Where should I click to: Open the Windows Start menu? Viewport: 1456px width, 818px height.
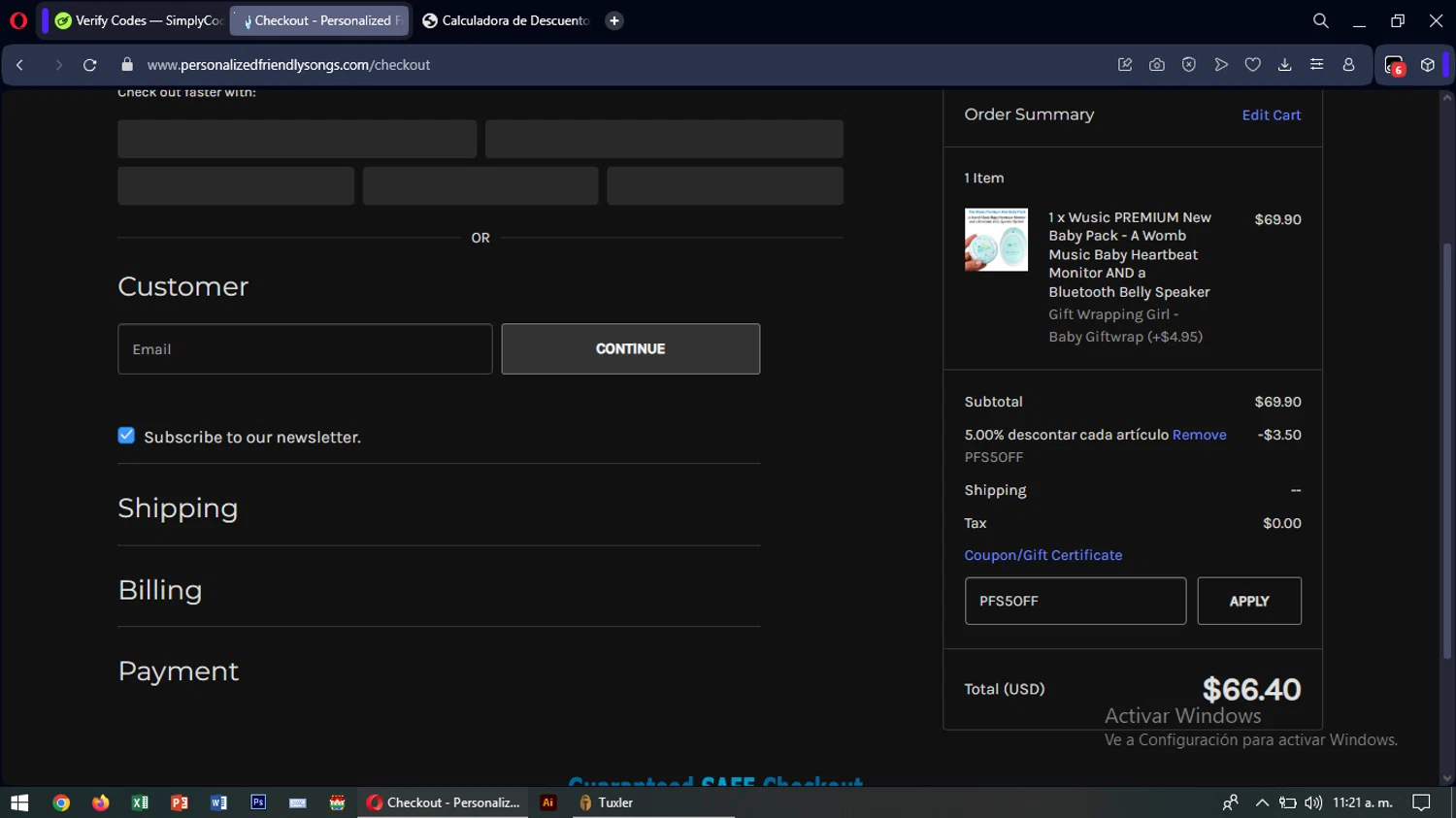point(19,802)
